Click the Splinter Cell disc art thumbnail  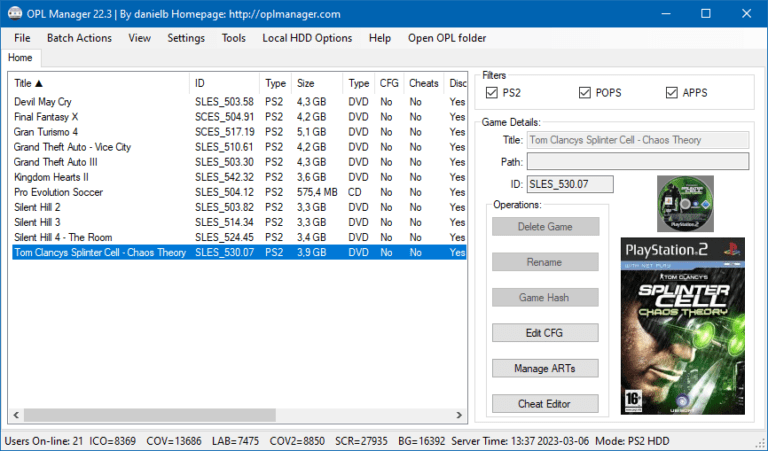click(684, 204)
